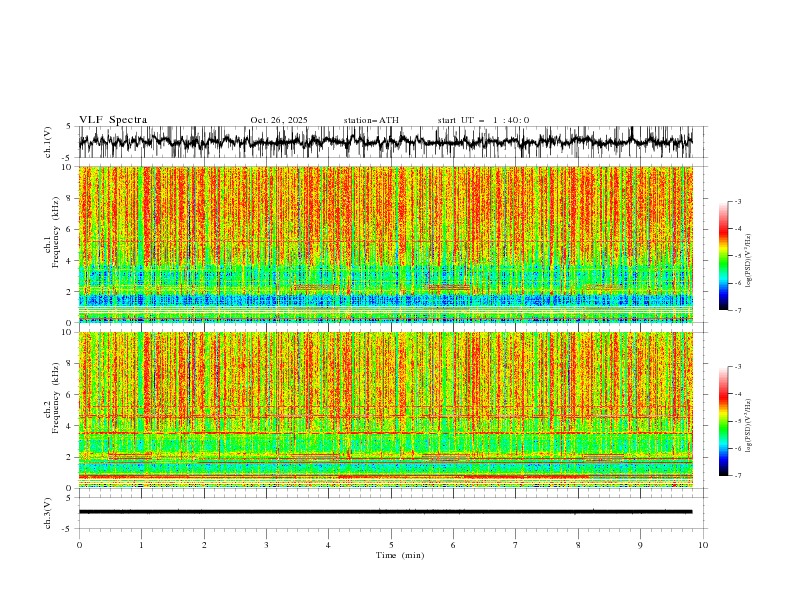The height and width of the screenshot is (612, 792).
Task: Click the 'ch.1(V)' waveform axis label
Action: pyautogui.click(x=48, y=142)
